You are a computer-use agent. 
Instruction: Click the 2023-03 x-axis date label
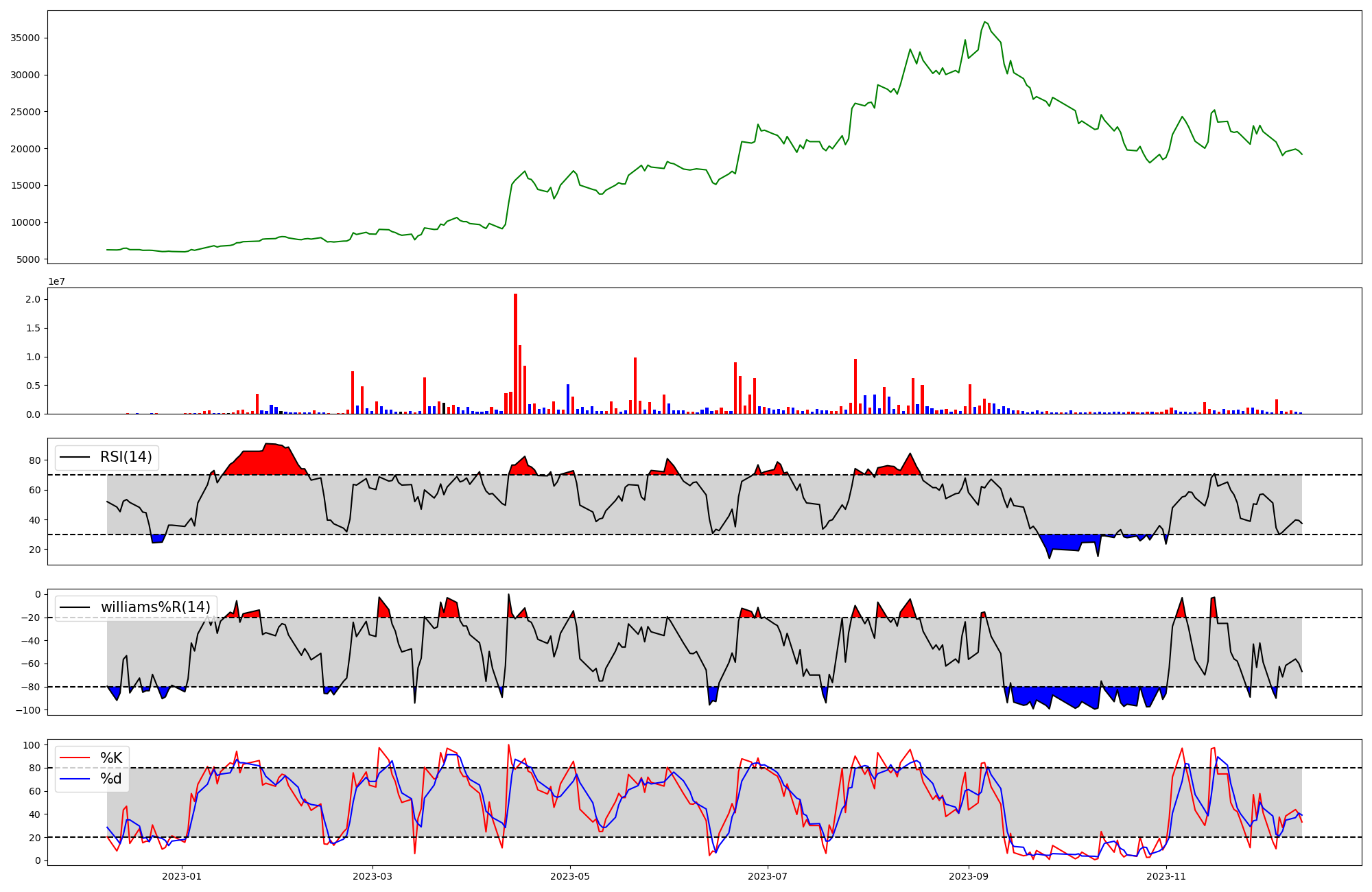[x=372, y=876]
